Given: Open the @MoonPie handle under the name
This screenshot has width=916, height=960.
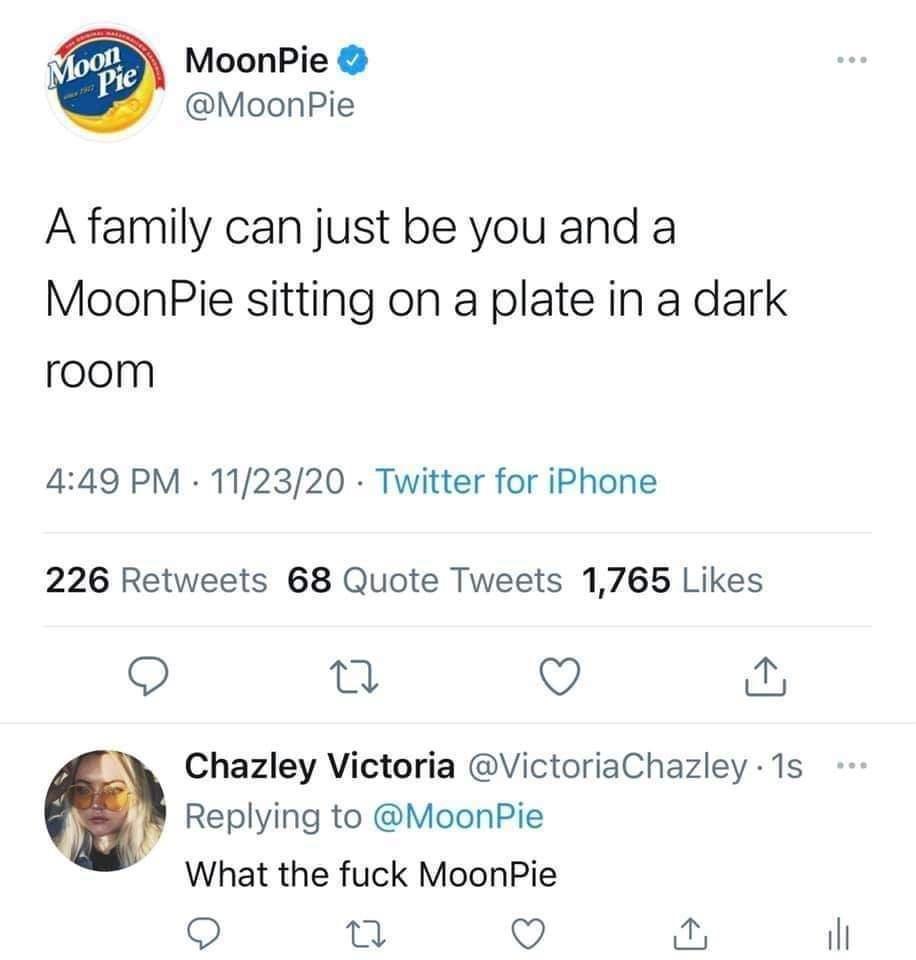Looking at the screenshot, I should (x=270, y=104).
